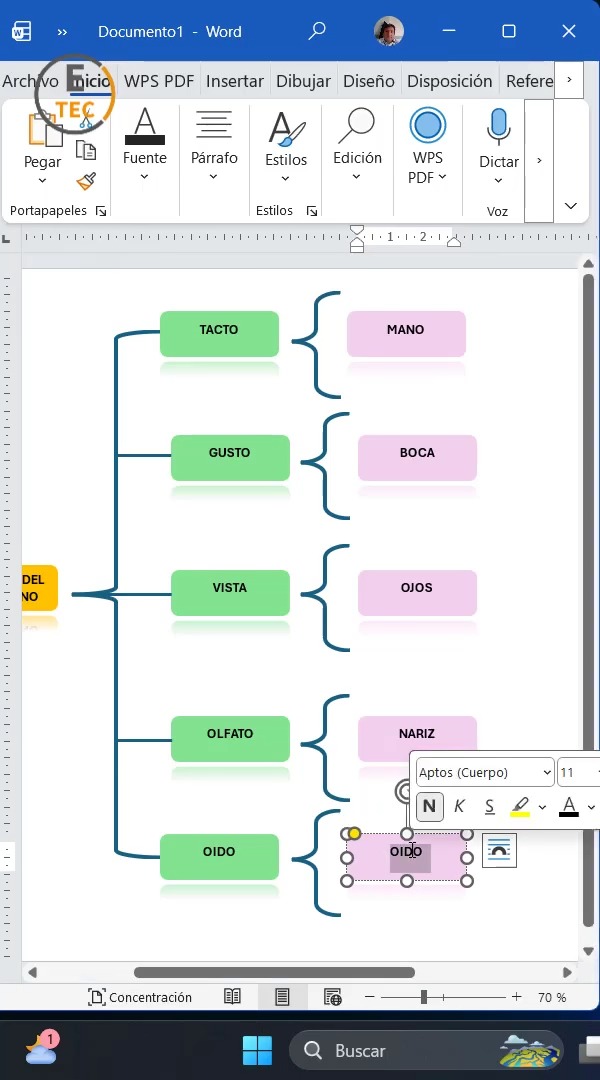The image size is (600, 1080).
Task: Switch to Web Layout view icon
Action: point(333,997)
